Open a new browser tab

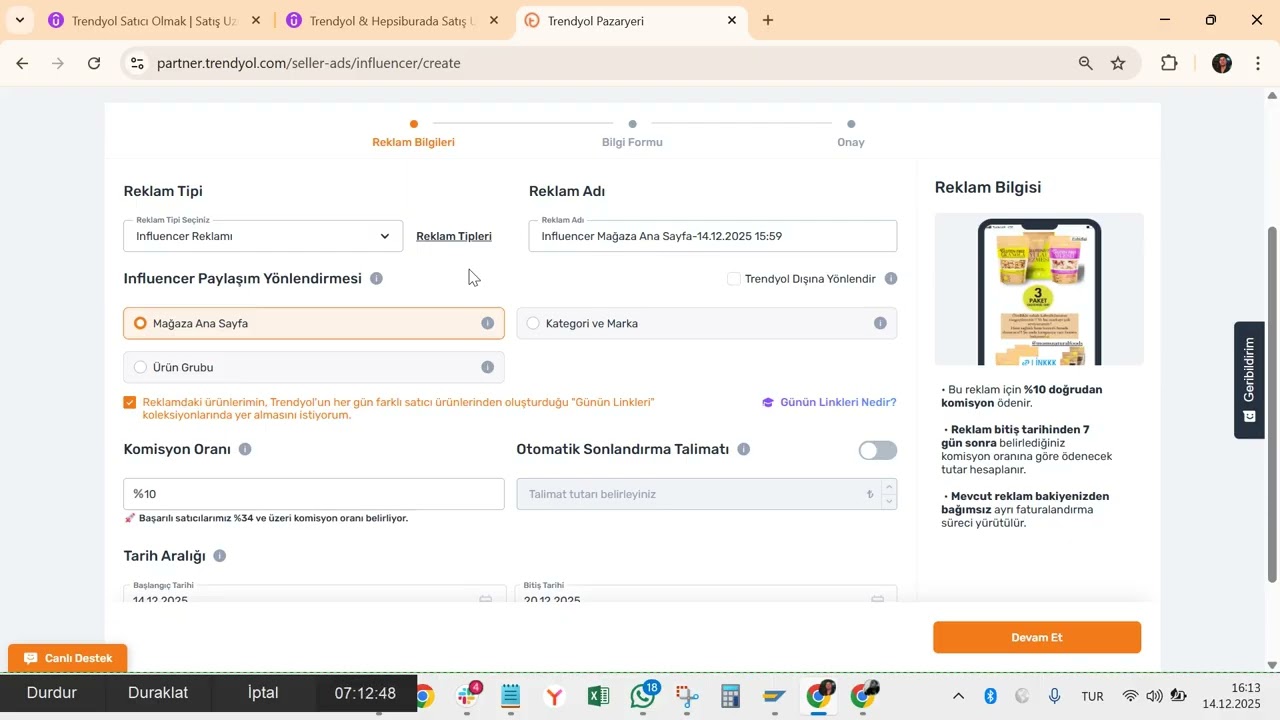(768, 20)
